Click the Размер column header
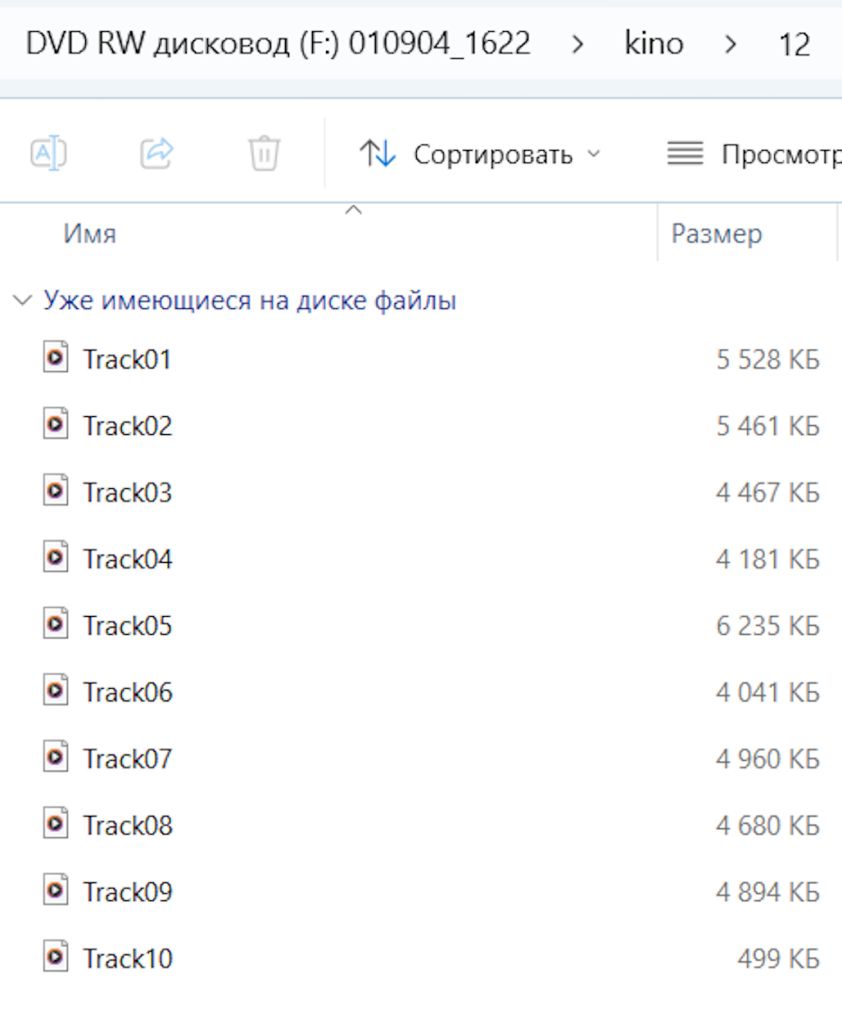The height and width of the screenshot is (1024, 842). 717,234
